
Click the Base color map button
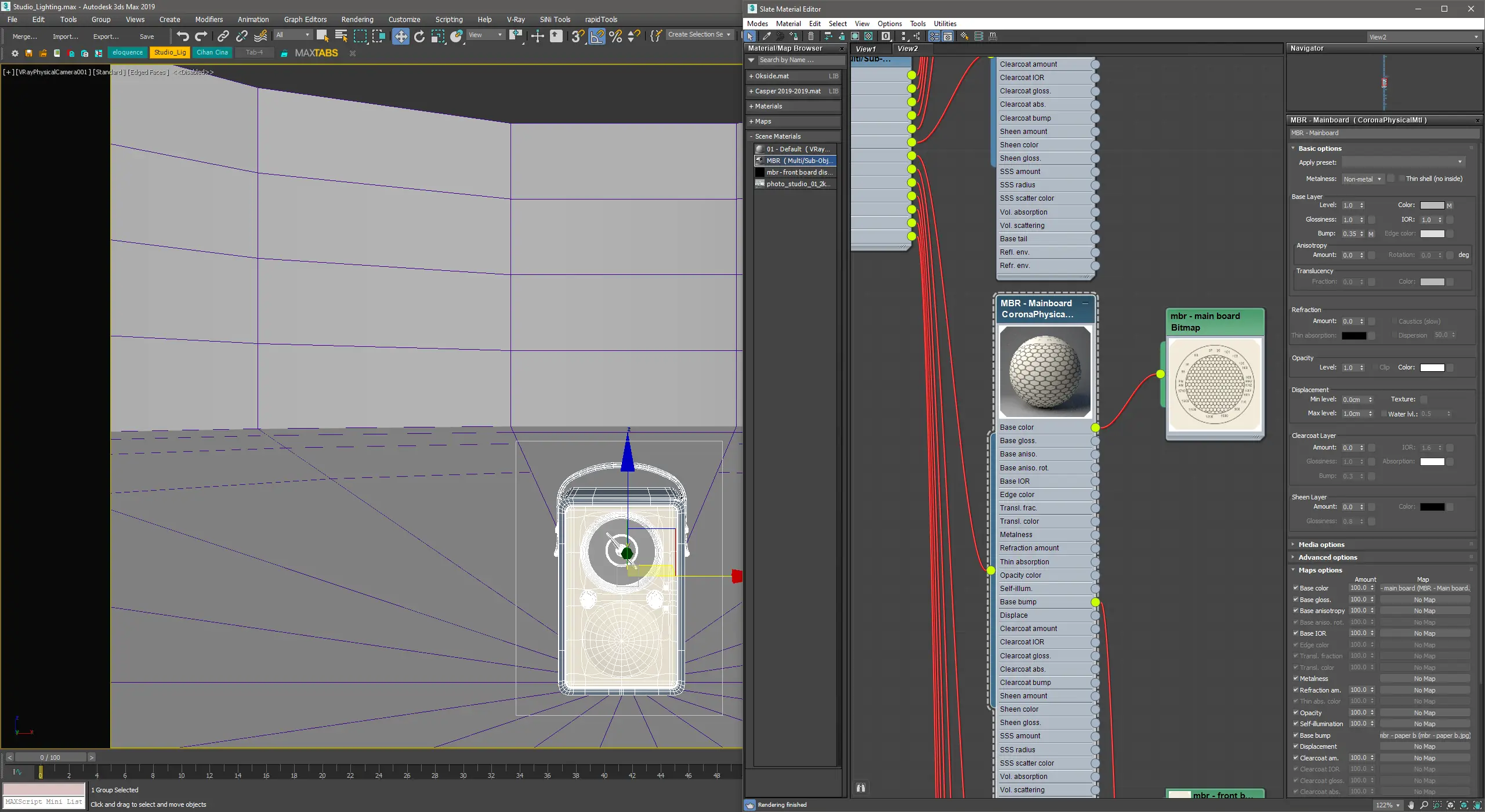(1424, 588)
